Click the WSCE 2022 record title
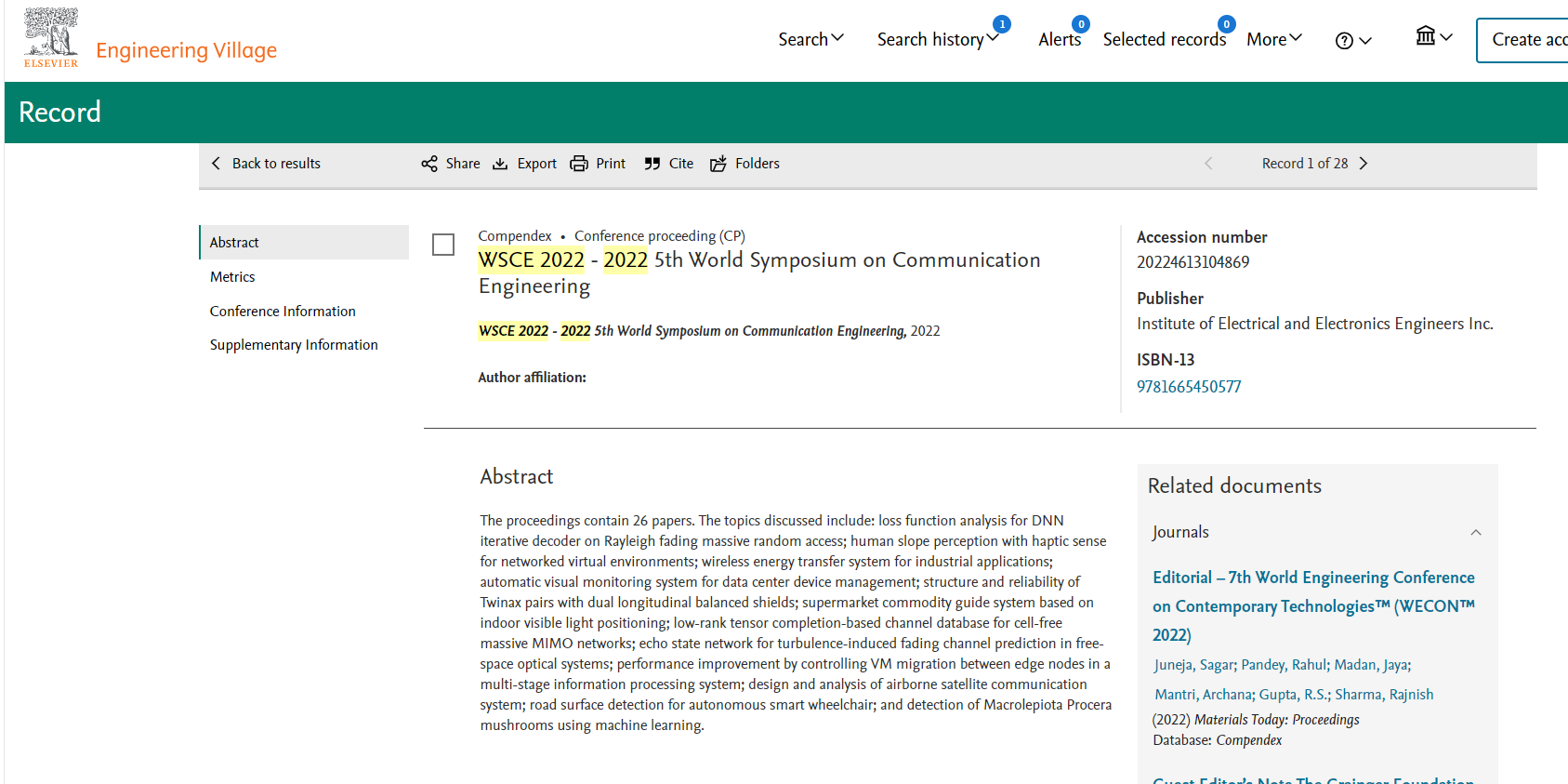The height and width of the screenshot is (784, 1568). point(759,272)
